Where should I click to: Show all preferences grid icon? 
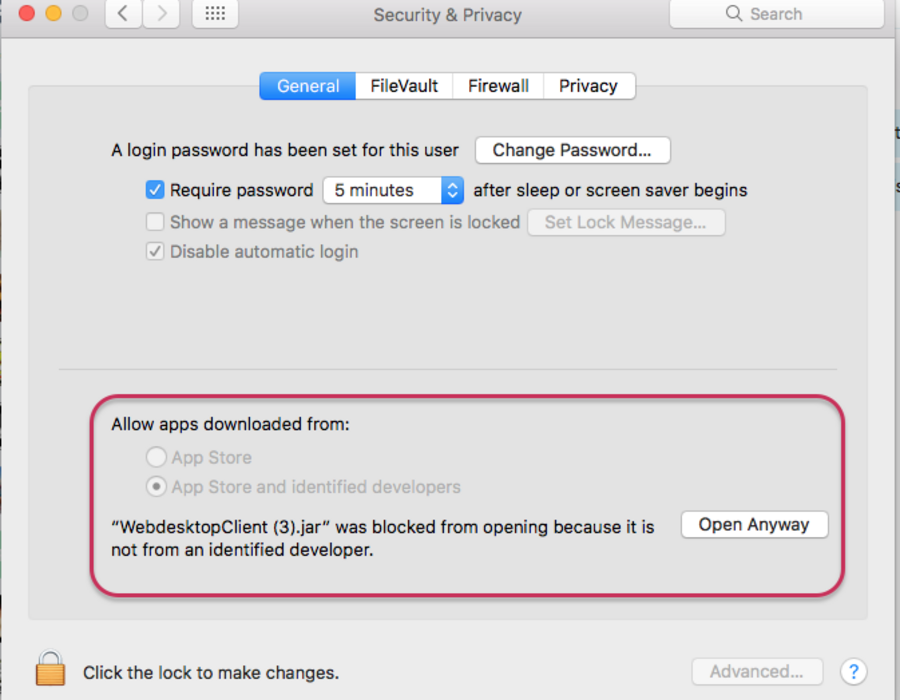215,14
